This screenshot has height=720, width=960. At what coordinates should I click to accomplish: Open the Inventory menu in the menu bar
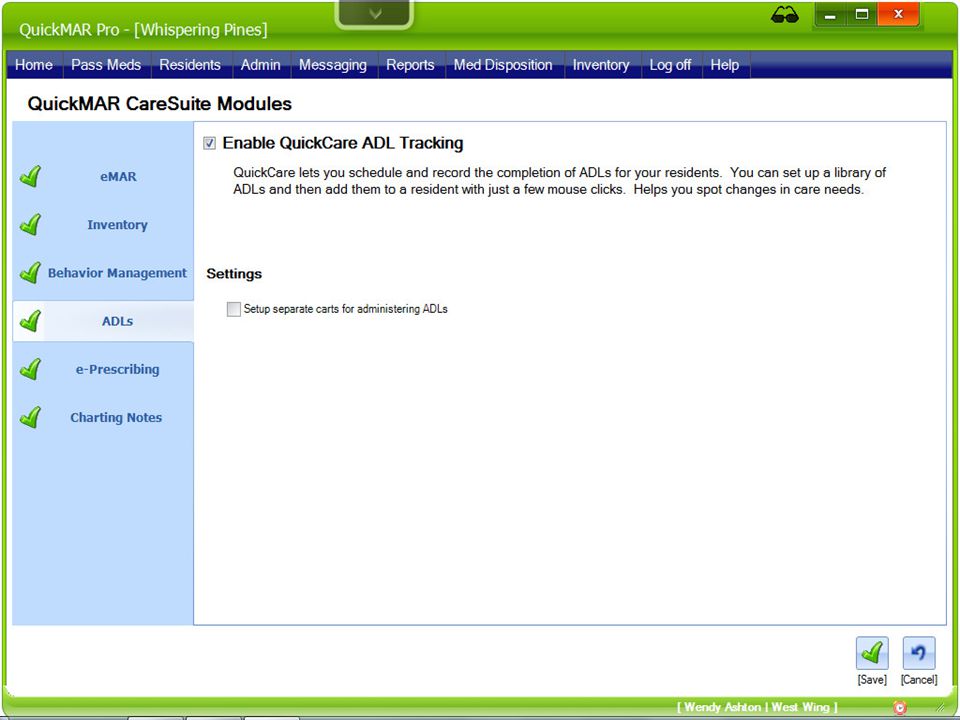point(601,65)
